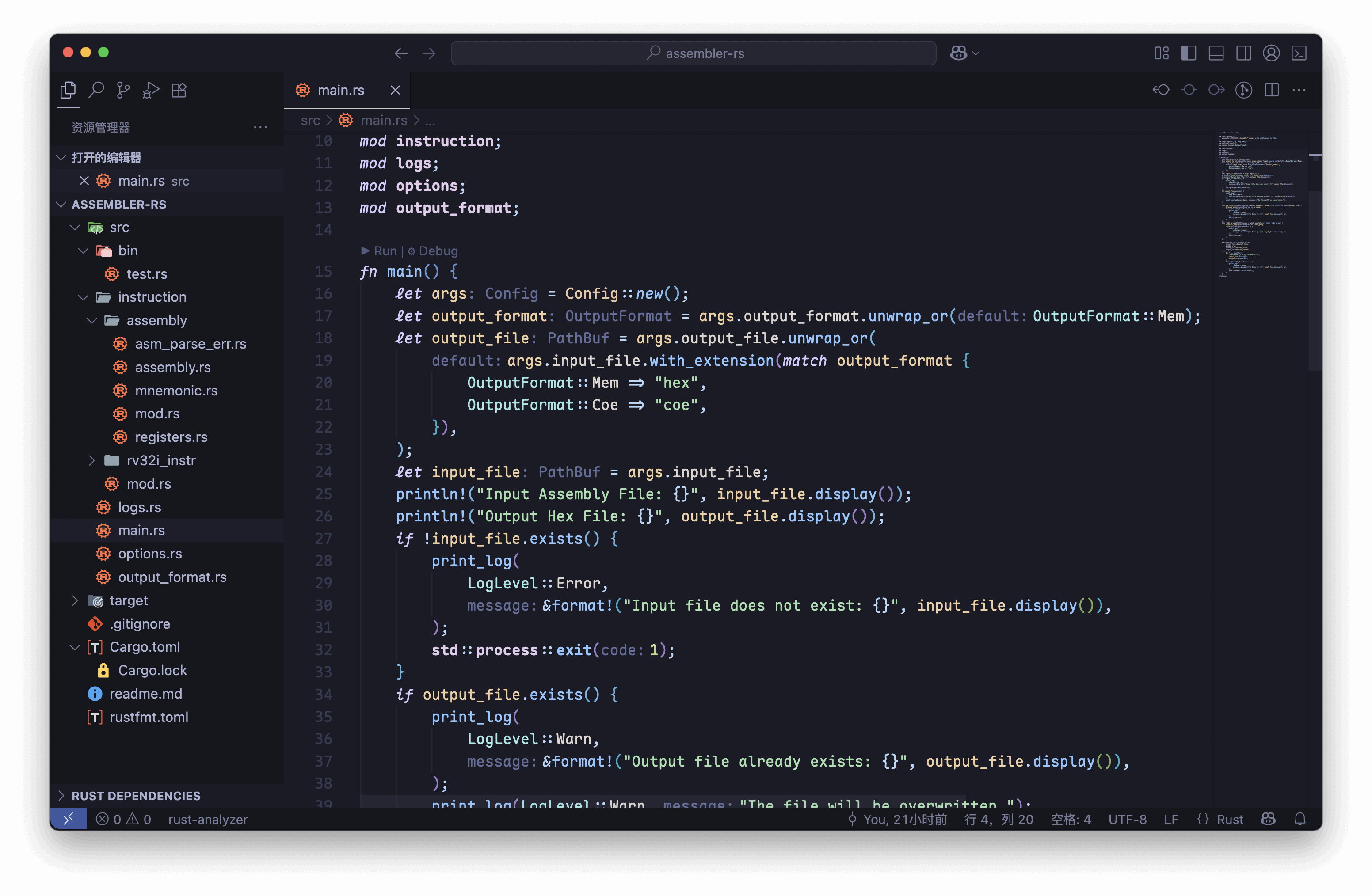This screenshot has width=1372, height=896.
Task: Go to next change icon in editor toolbar
Action: [1216, 90]
